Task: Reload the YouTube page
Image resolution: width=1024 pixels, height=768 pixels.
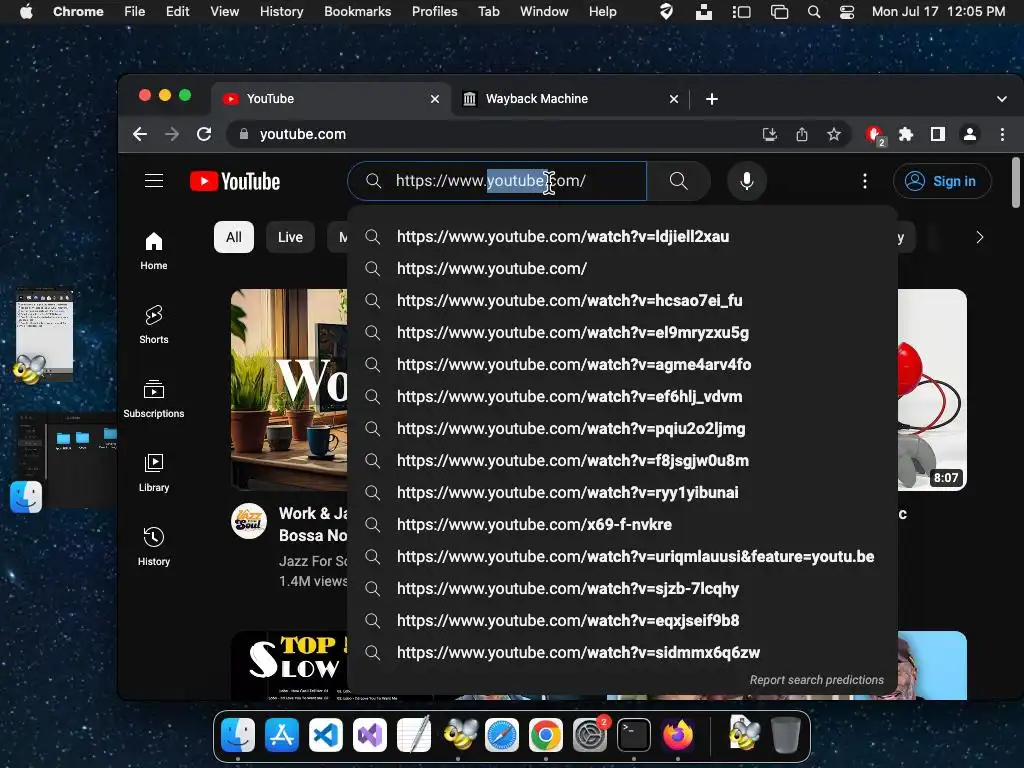Action: tap(204, 135)
